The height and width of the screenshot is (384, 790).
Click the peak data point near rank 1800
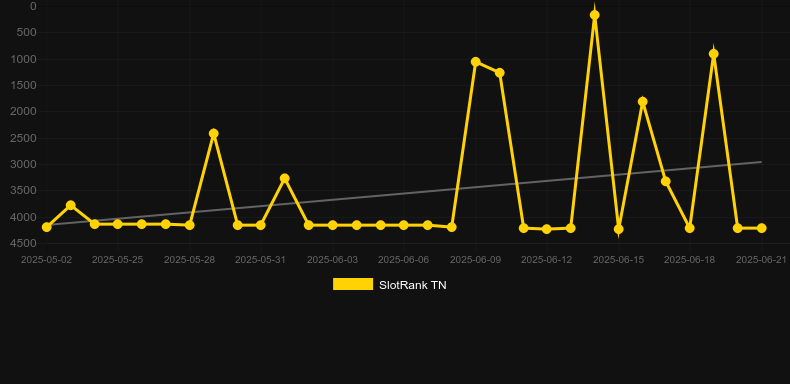pyautogui.click(x=643, y=102)
